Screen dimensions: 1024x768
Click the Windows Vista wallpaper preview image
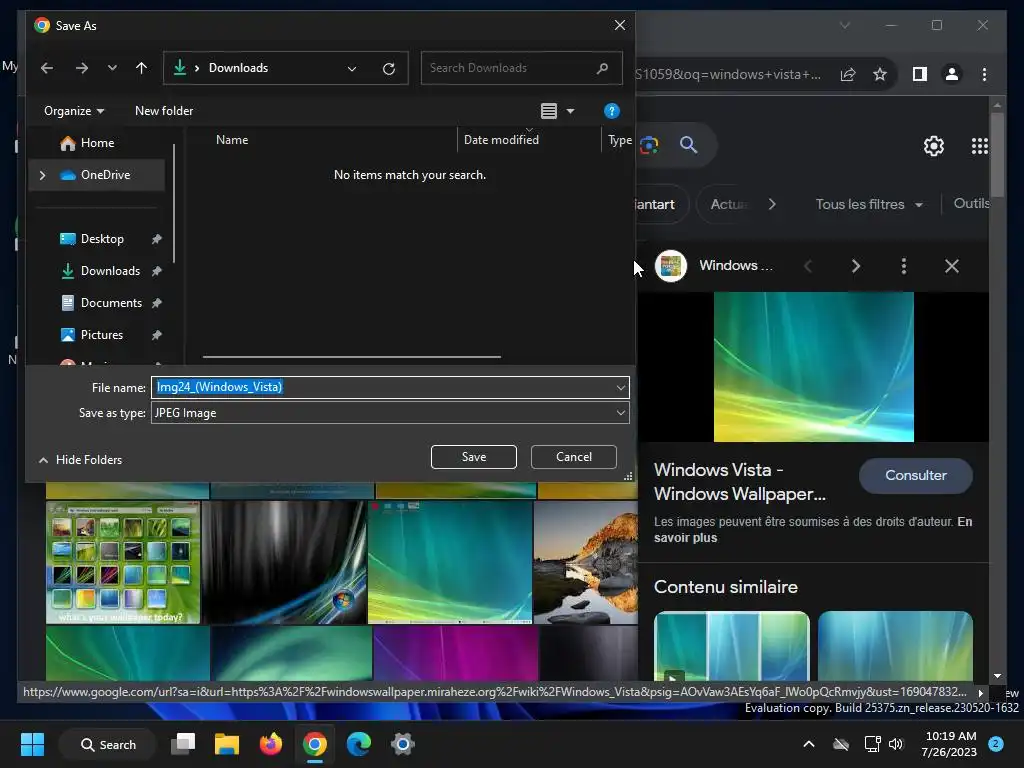coord(814,367)
